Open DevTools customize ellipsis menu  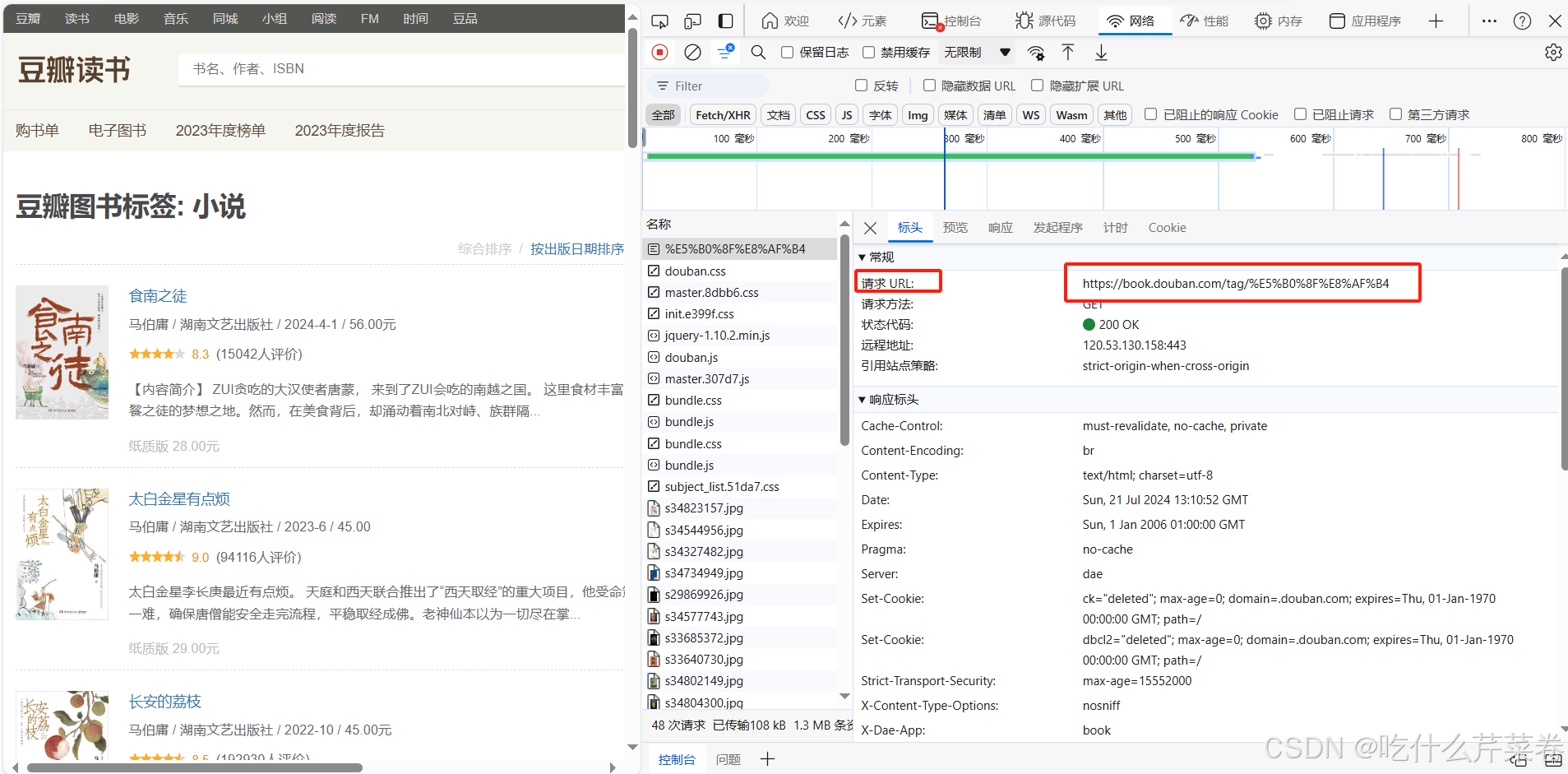pos(1489,21)
